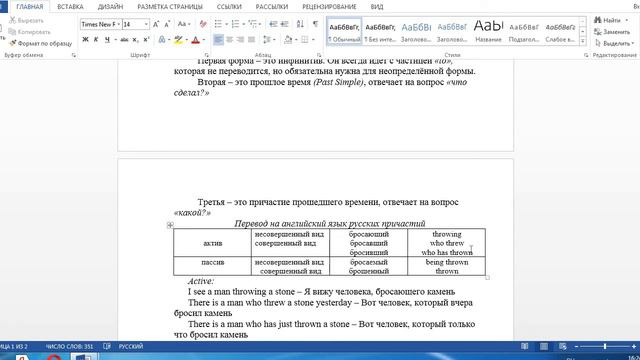The image size is (640, 360).
Task: Open the ВСТАВКА tab
Action: 70,7
